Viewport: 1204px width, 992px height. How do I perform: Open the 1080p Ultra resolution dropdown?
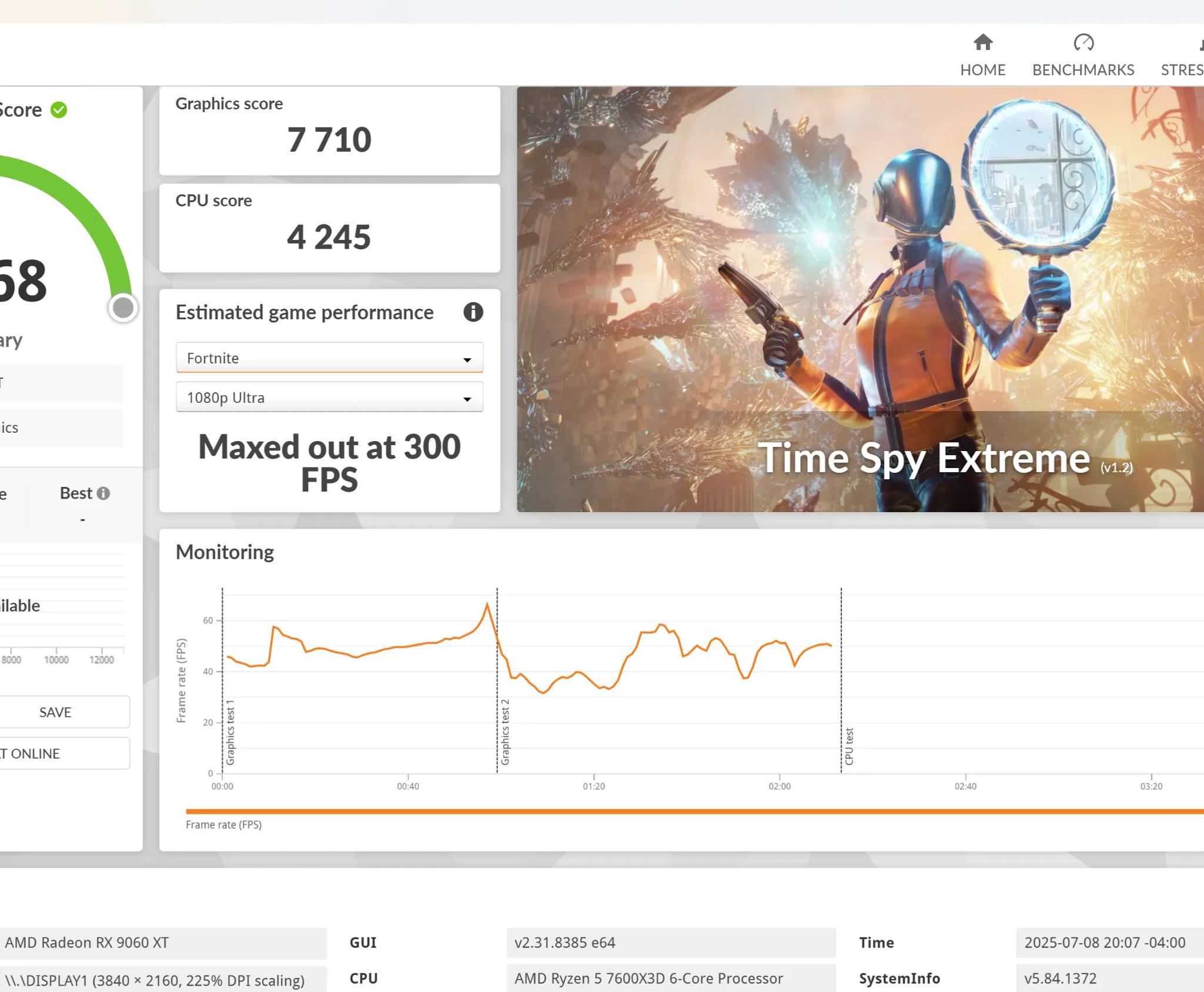point(329,397)
